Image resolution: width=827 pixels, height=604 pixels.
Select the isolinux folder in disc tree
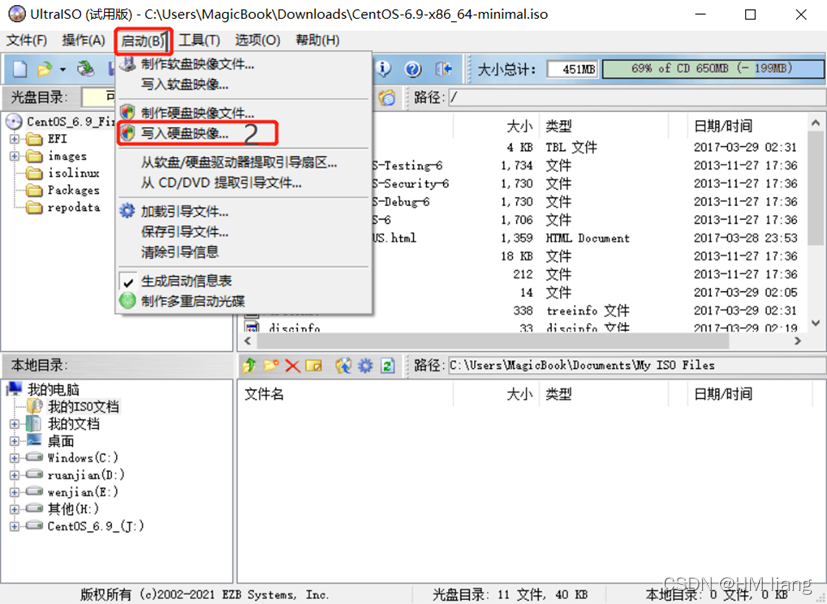pos(73,173)
